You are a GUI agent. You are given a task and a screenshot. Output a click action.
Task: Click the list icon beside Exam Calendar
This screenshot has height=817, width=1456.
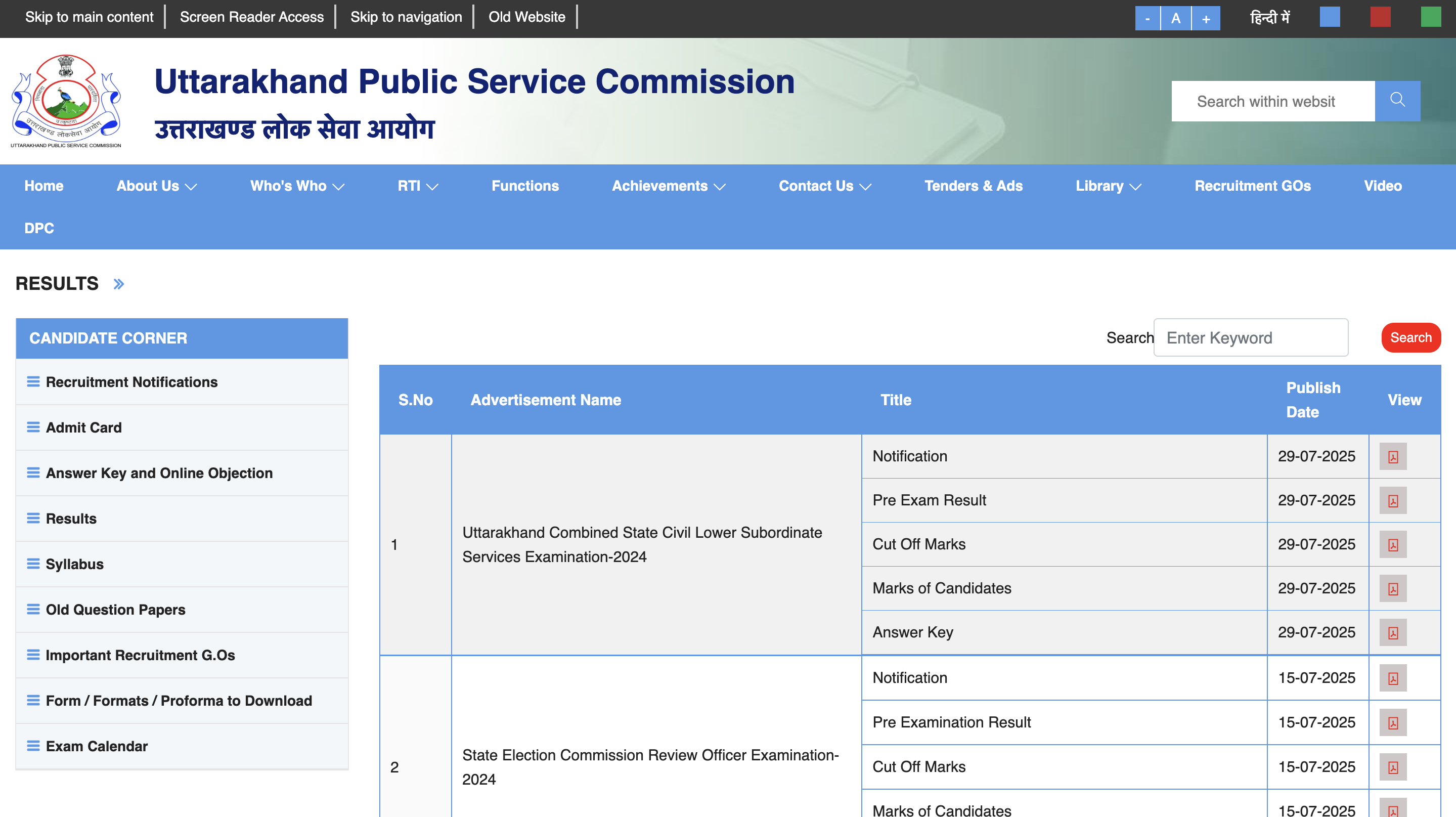(x=33, y=746)
